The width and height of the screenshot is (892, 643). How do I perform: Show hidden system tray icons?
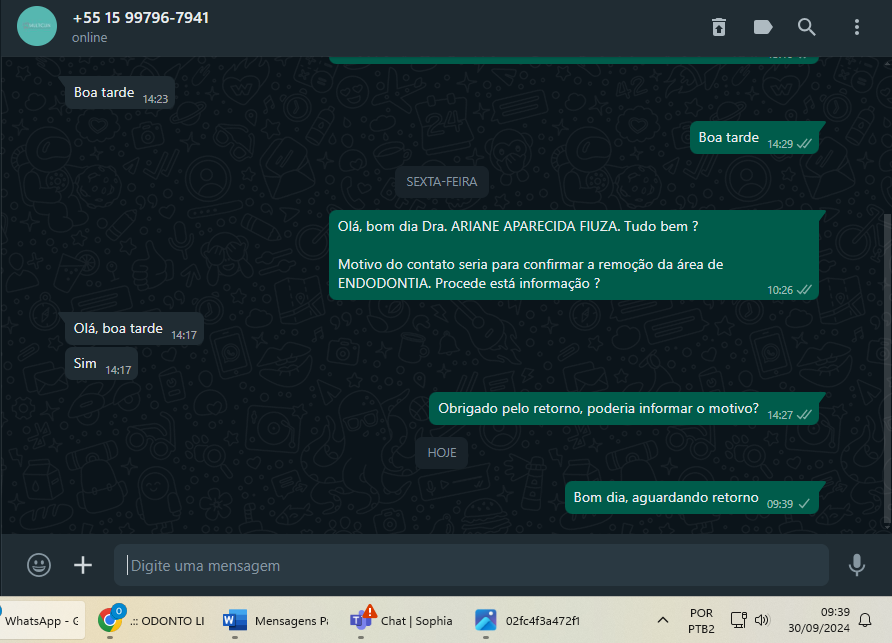pyautogui.click(x=663, y=620)
